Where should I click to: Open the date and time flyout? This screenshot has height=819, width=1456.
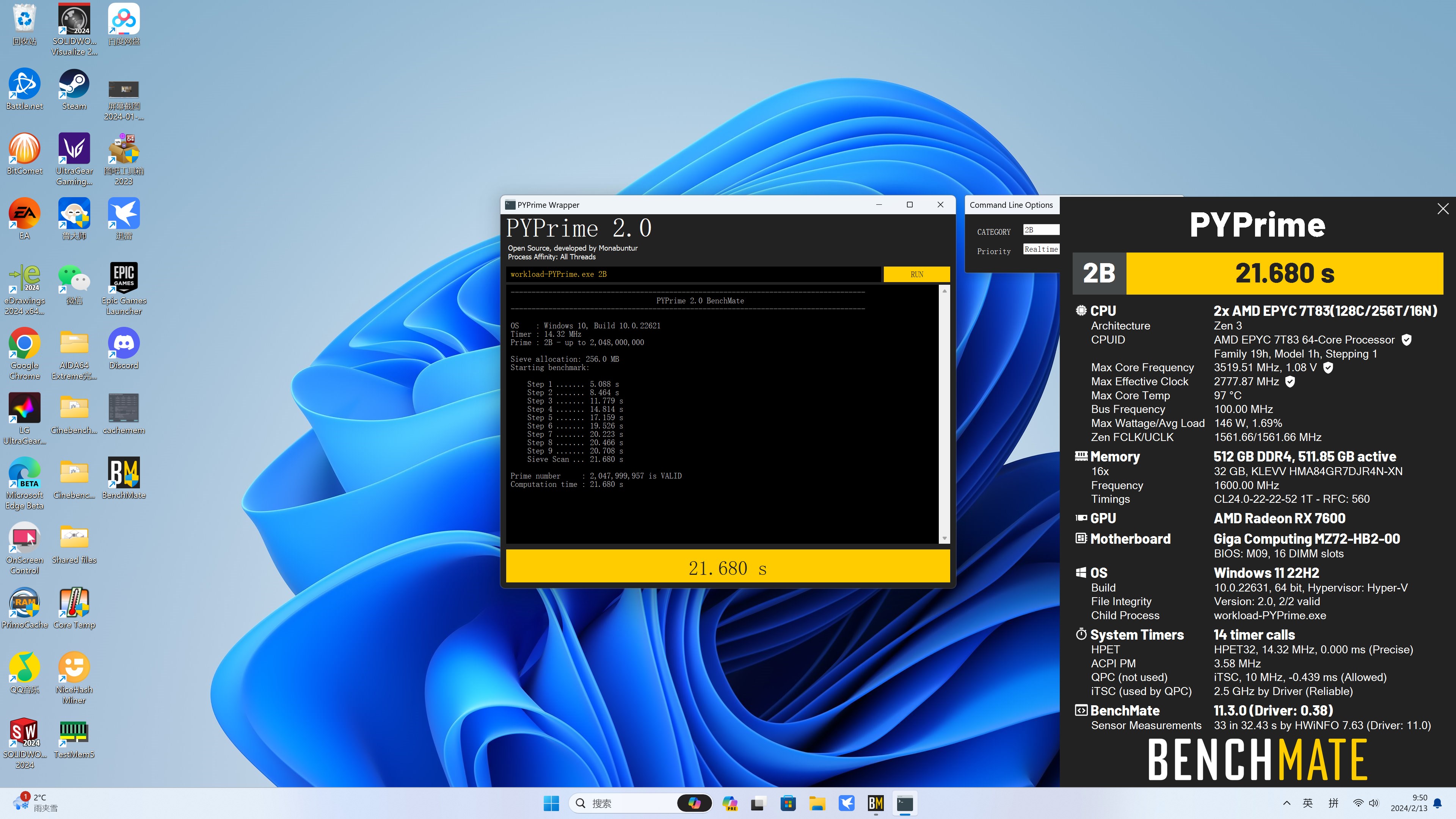(x=1409, y=803)
